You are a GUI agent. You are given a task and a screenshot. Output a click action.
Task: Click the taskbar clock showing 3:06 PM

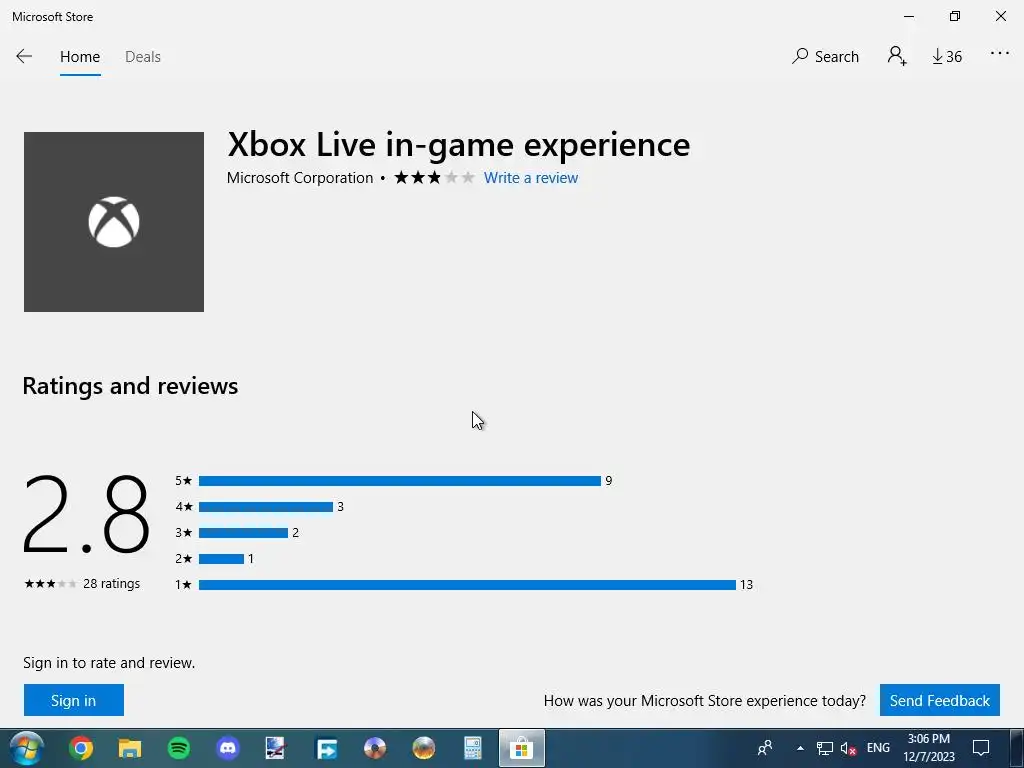click(929, 748)
